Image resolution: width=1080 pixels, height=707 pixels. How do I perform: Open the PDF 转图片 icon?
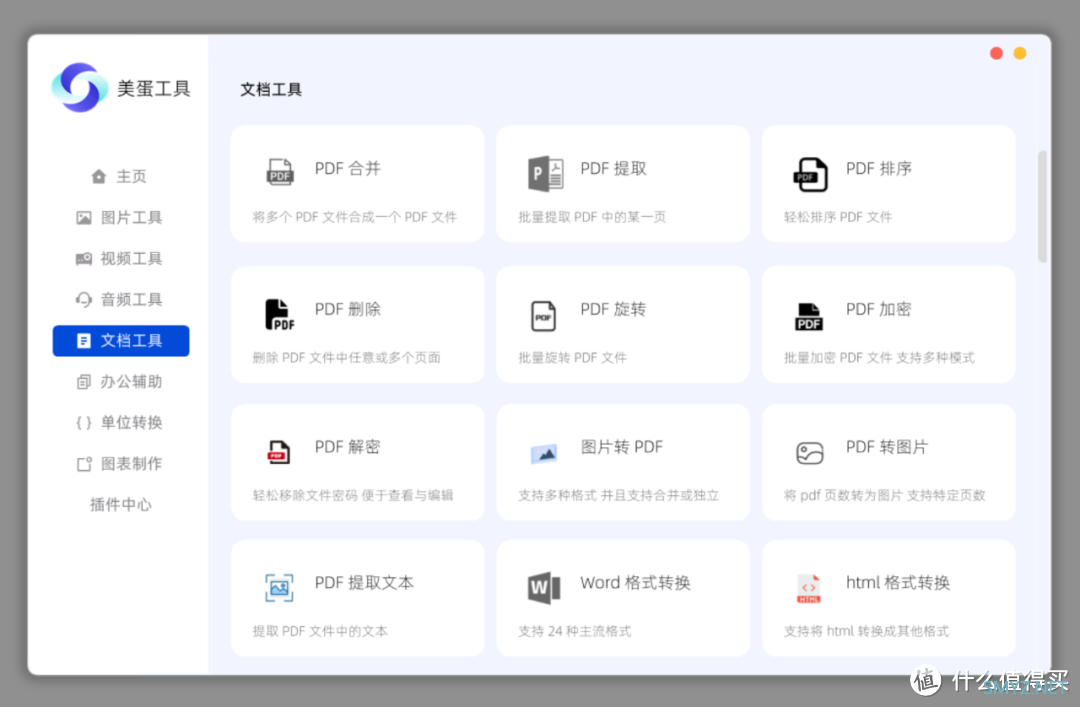click(809, 453)
